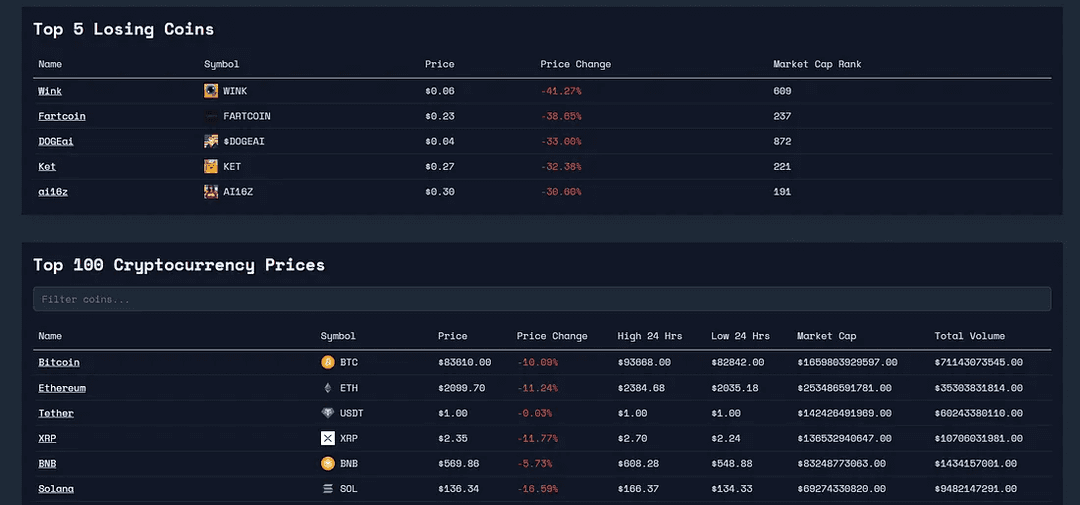Viewport: 1080px width, 505px height.
Task: Open the Tether details link
Action: click(56, 413)
